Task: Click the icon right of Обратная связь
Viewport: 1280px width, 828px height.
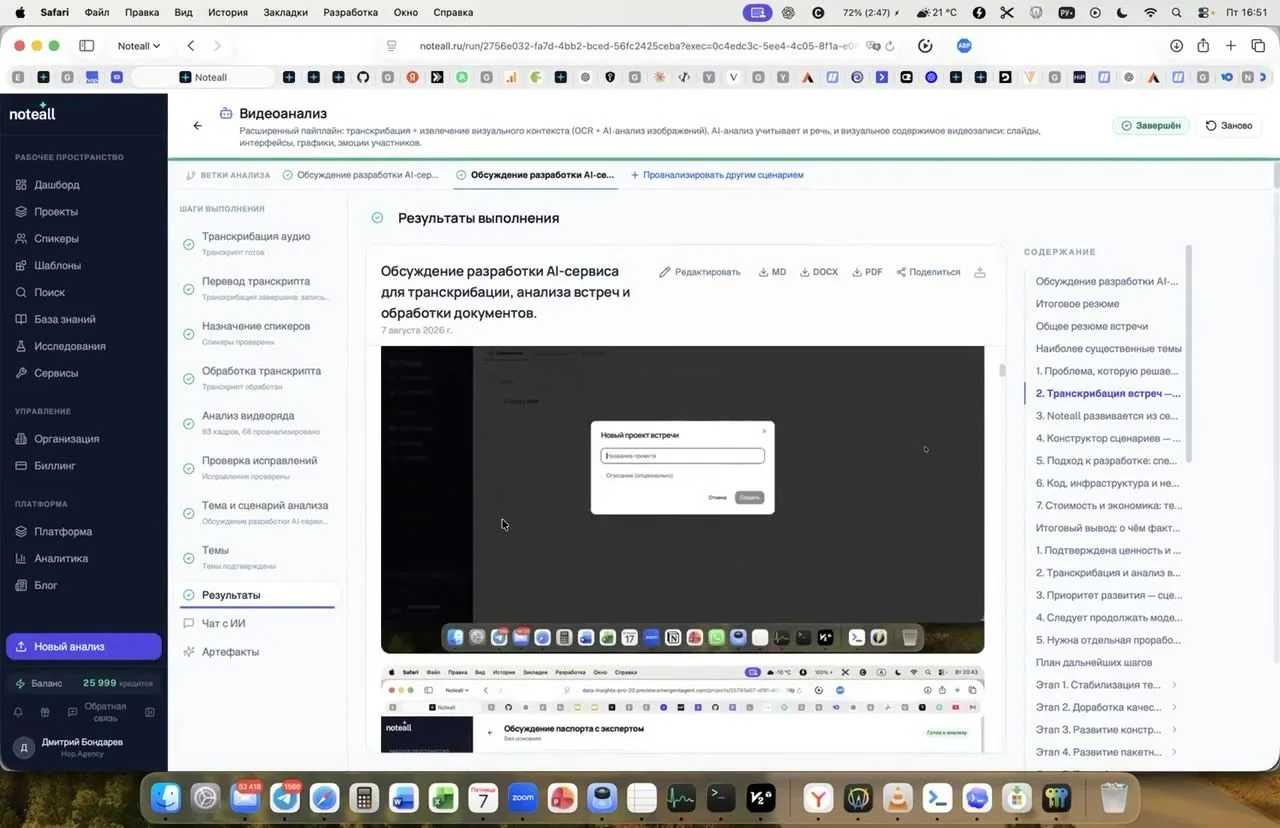Action: (x=150, y=713)
